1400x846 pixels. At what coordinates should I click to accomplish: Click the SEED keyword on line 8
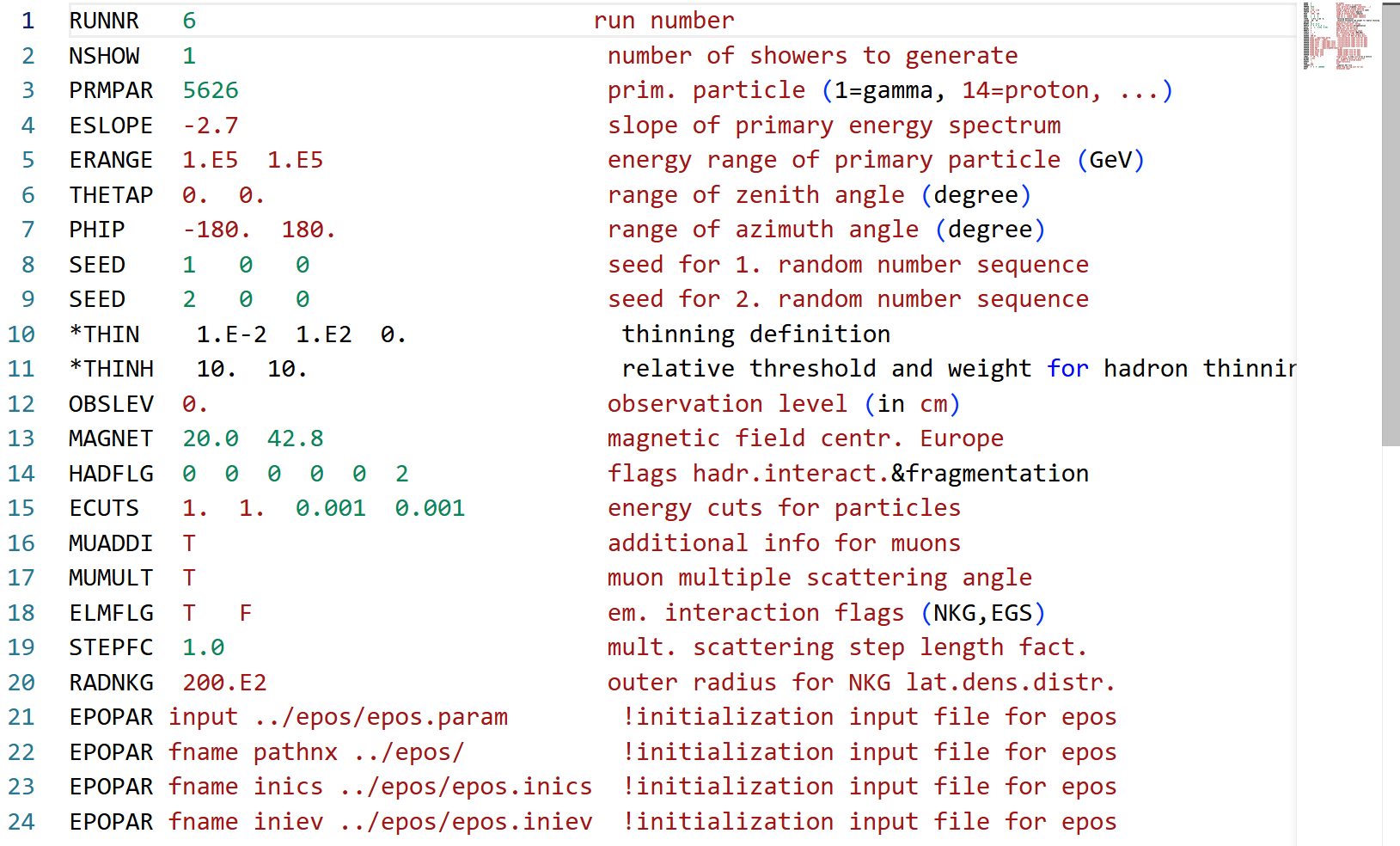96,264
